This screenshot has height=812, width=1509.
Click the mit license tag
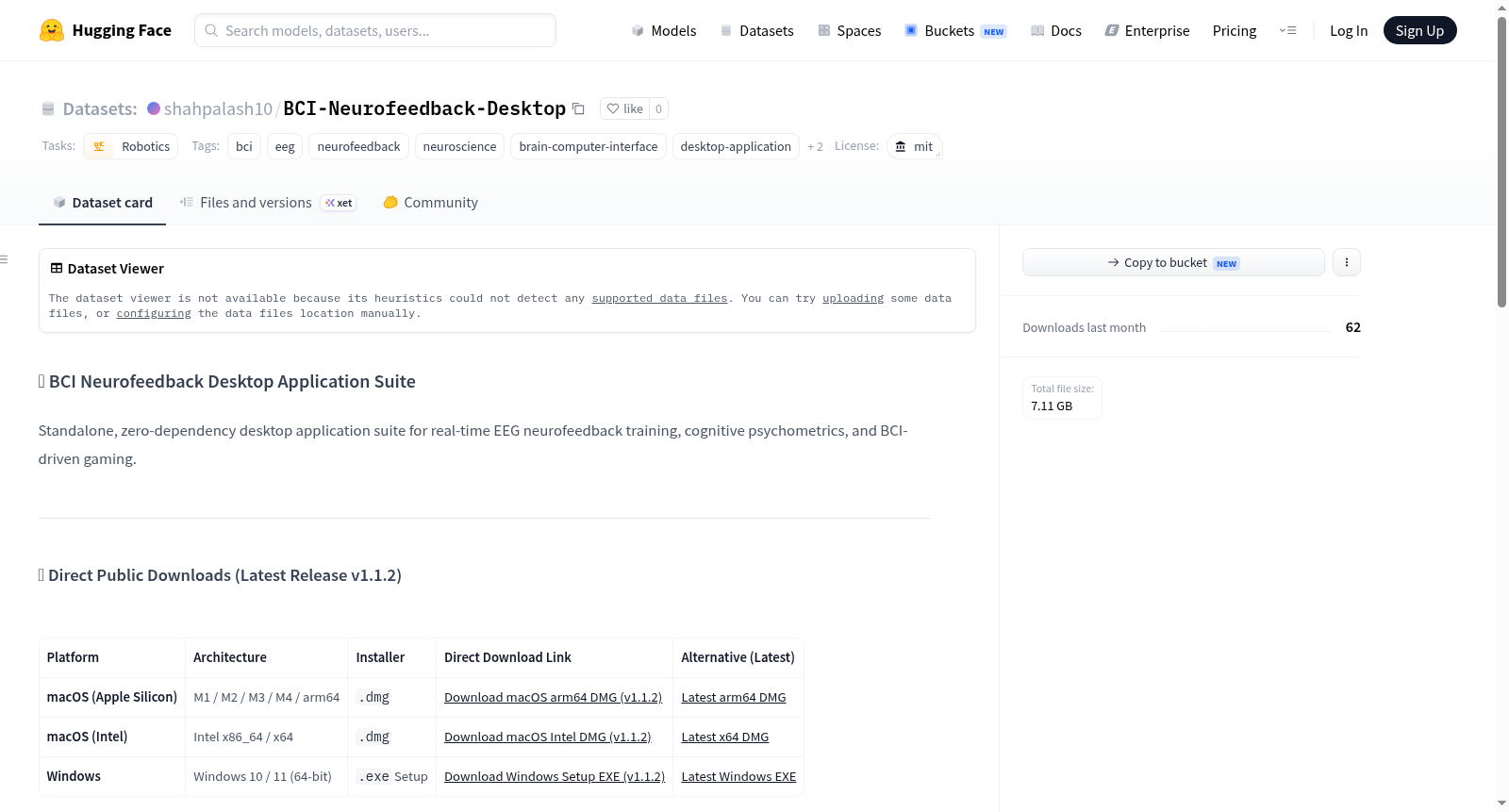915,146
